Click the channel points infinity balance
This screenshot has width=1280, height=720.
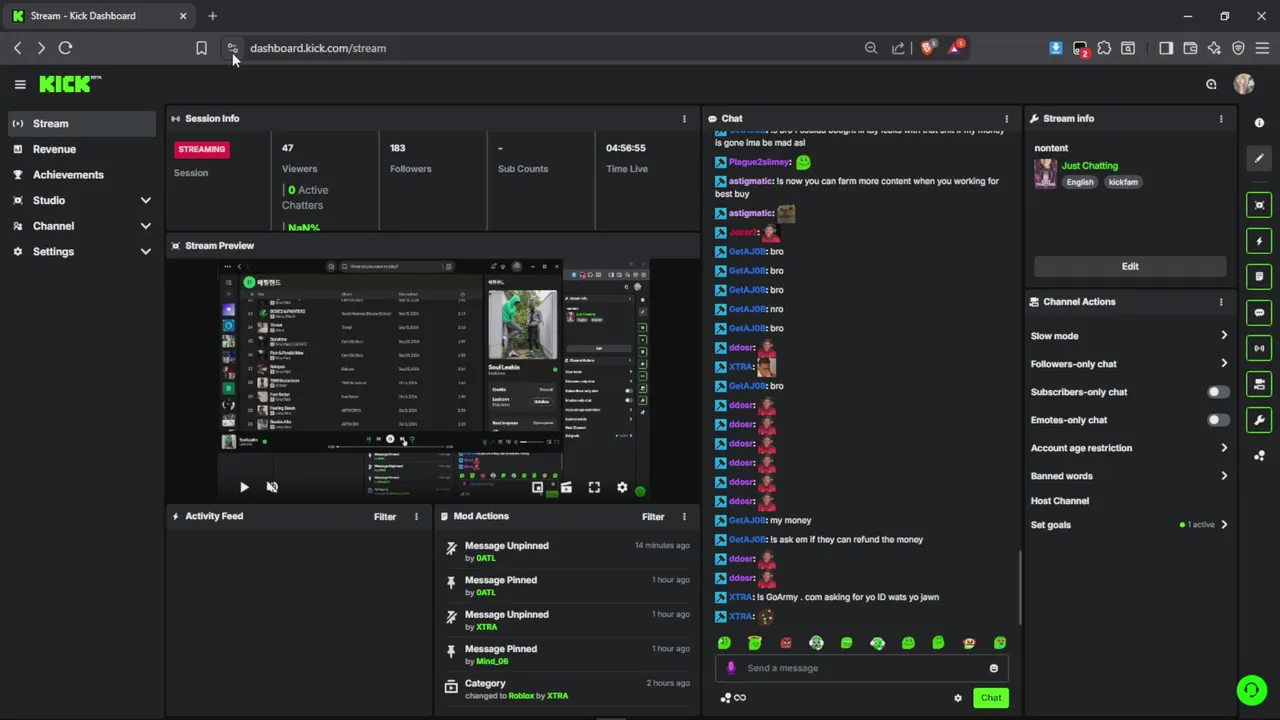click(734, 698)
